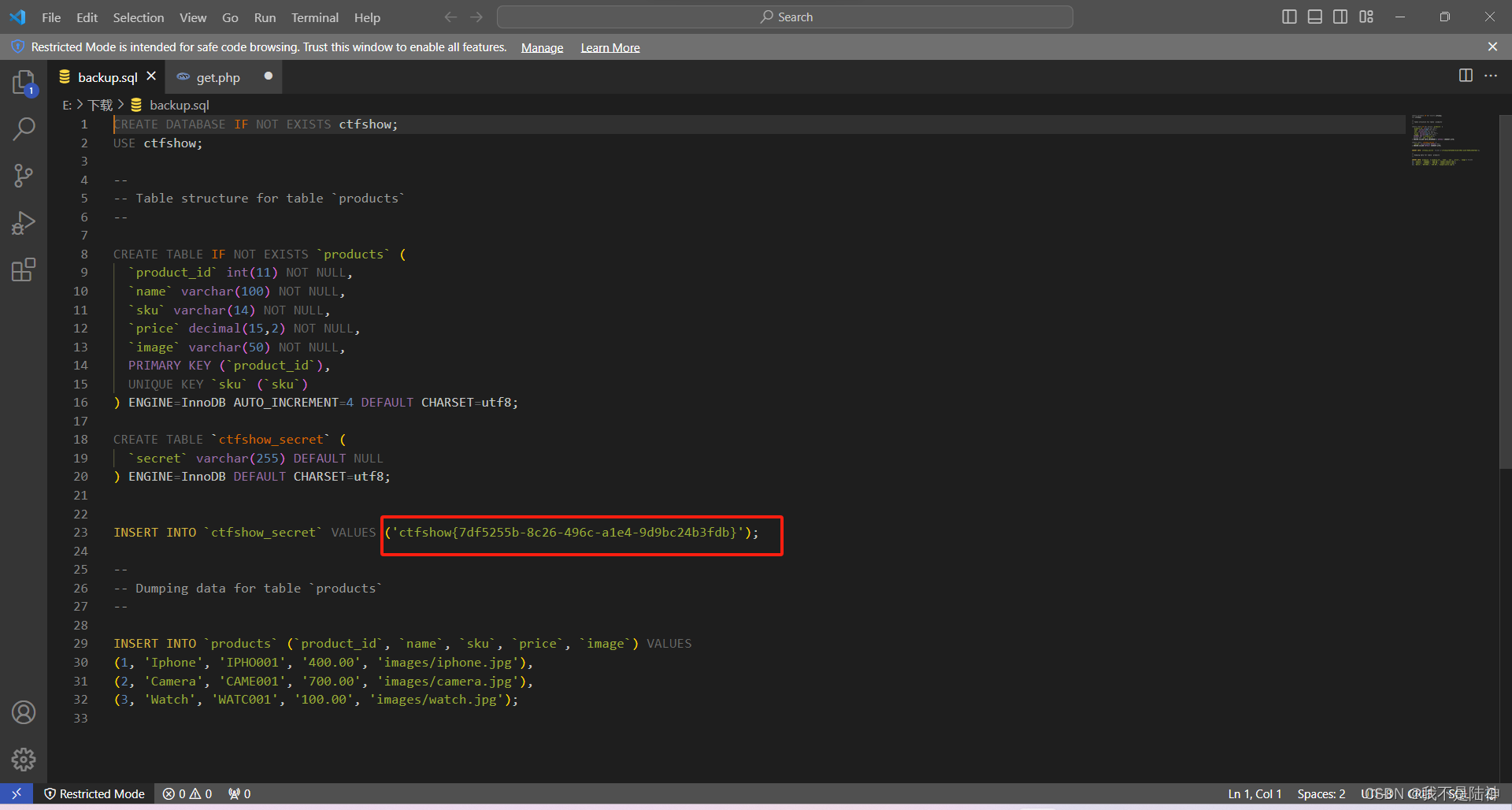Click 'PRIMARY KEY' on line 14
The height and width of the screenshot is (810, 1512).
pyautogui.click(x=169, y=366)
